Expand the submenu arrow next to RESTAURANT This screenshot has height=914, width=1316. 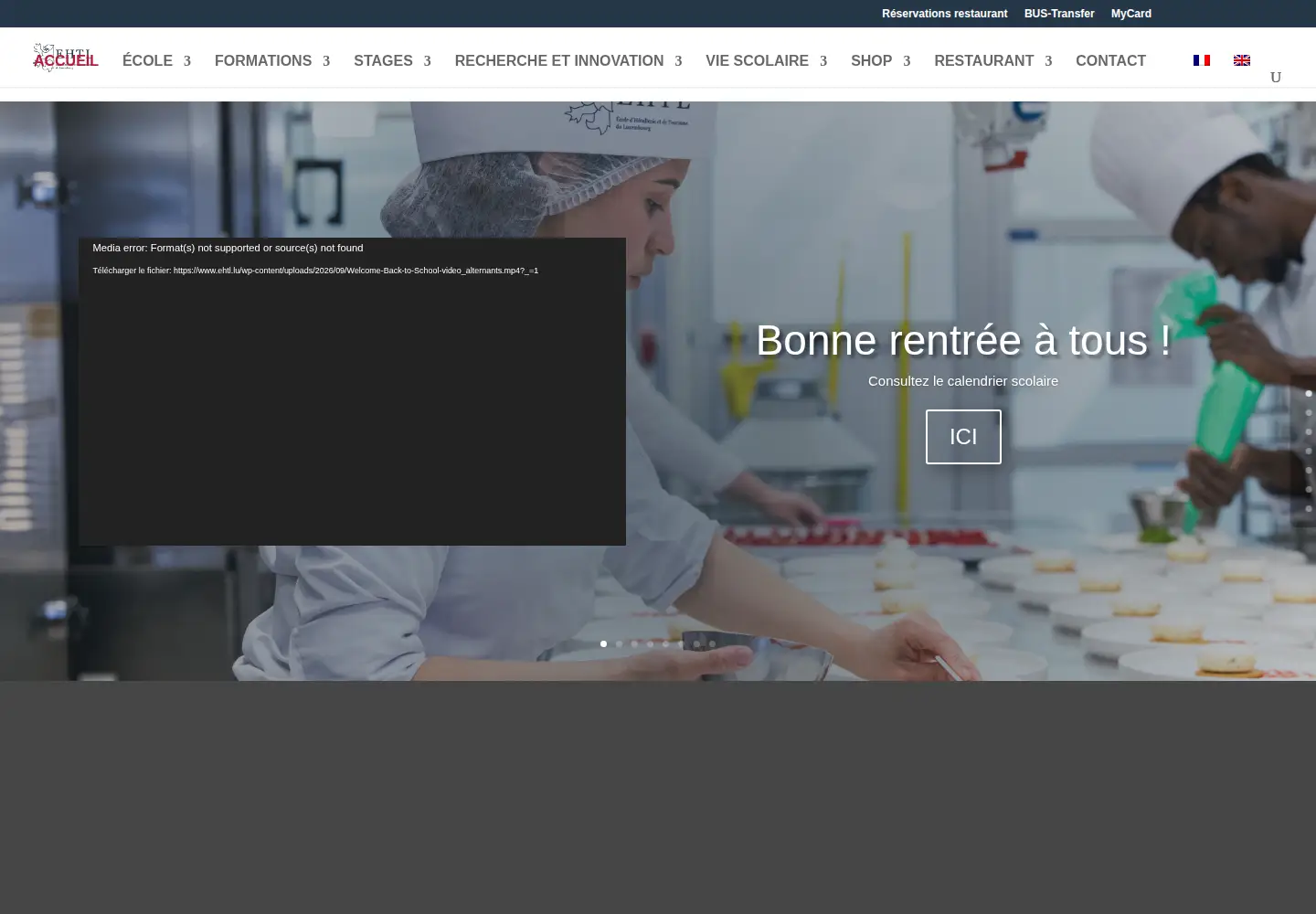tap(1048, 61)
